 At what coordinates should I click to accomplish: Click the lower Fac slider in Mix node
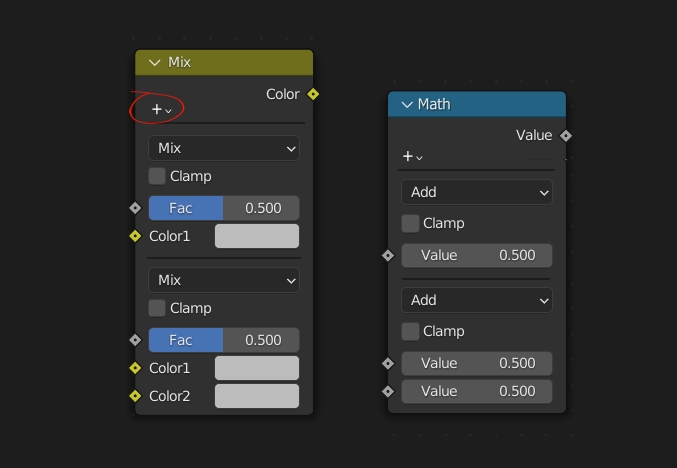point(224,340)
